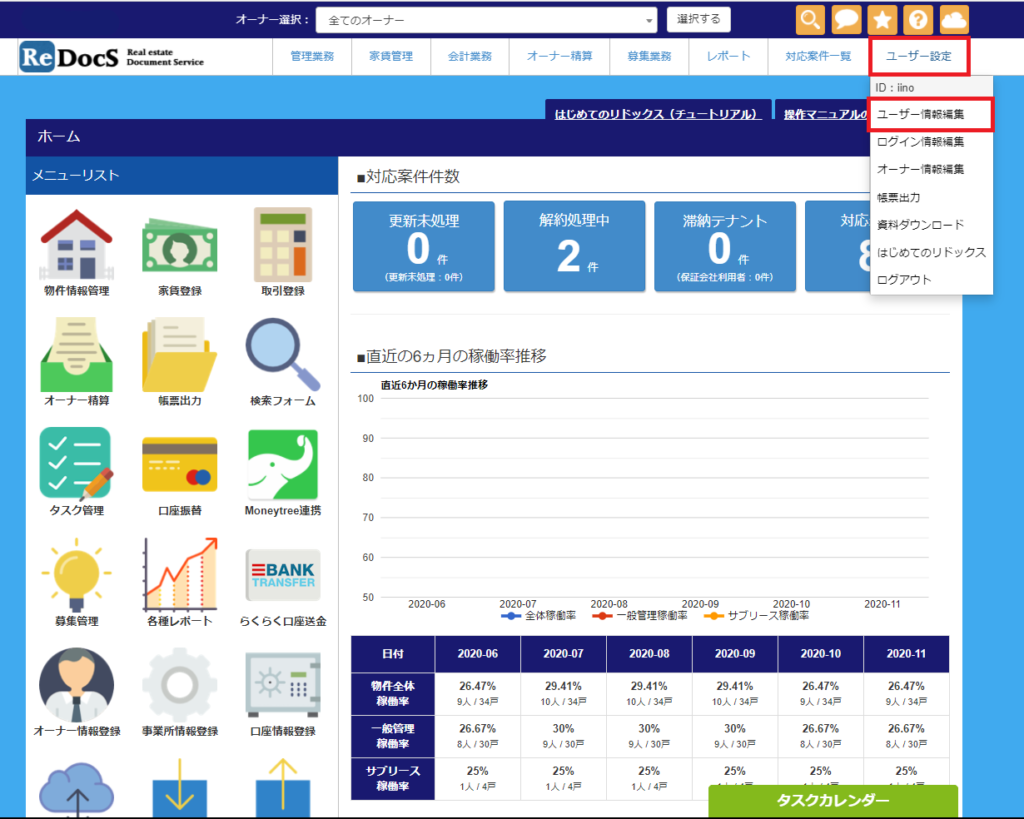Select ログアウト from dropdown menu
Viewport: 1024px width, 819px height.
pyautogui.click(x=931, y=280)
